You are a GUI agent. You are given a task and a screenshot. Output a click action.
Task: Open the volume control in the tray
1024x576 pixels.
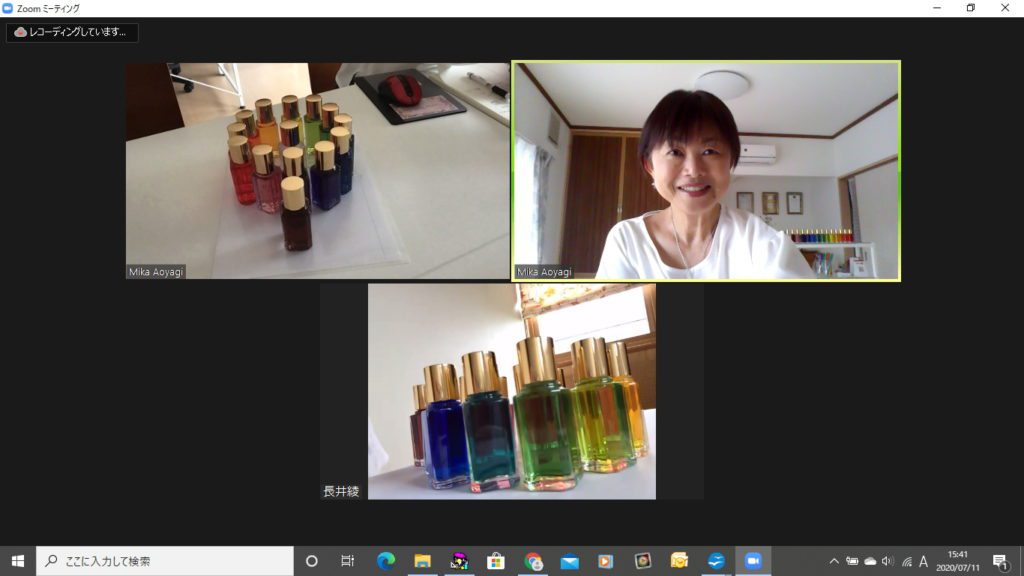pyautogui.click(x=887, y=561)
